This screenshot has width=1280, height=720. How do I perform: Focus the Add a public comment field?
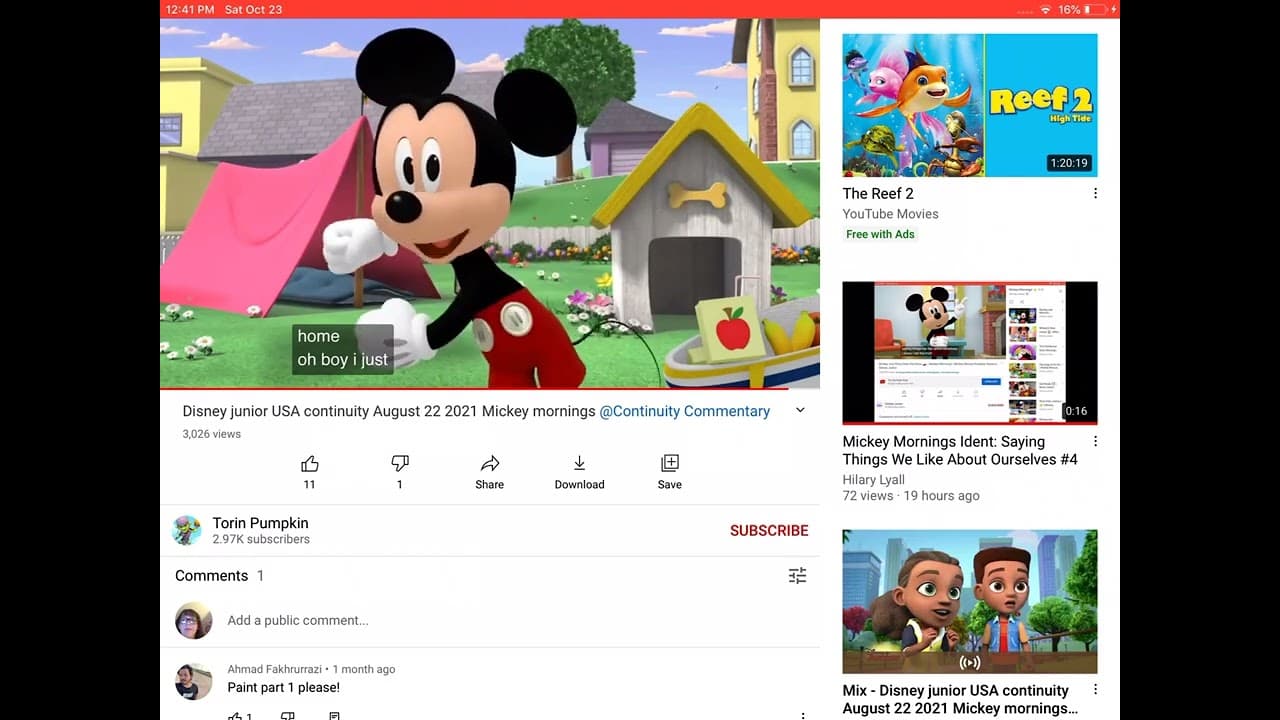298,620
